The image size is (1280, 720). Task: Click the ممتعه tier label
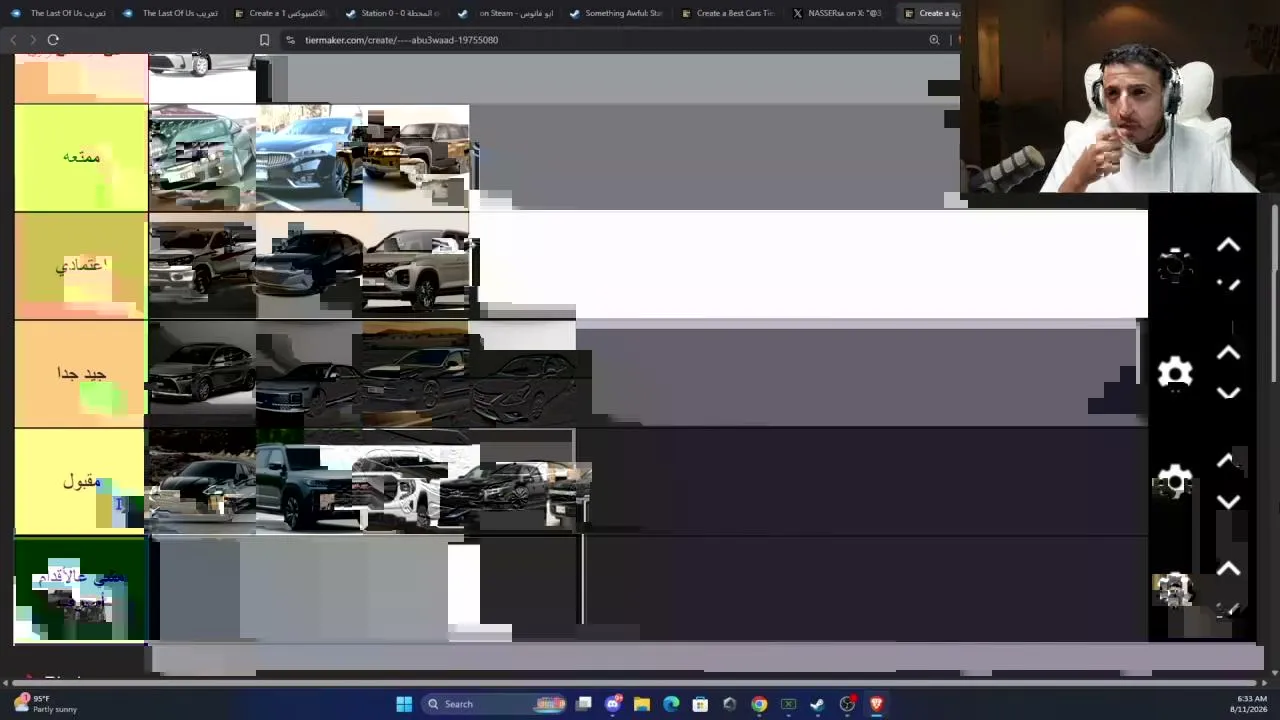(x=81, y=158)
